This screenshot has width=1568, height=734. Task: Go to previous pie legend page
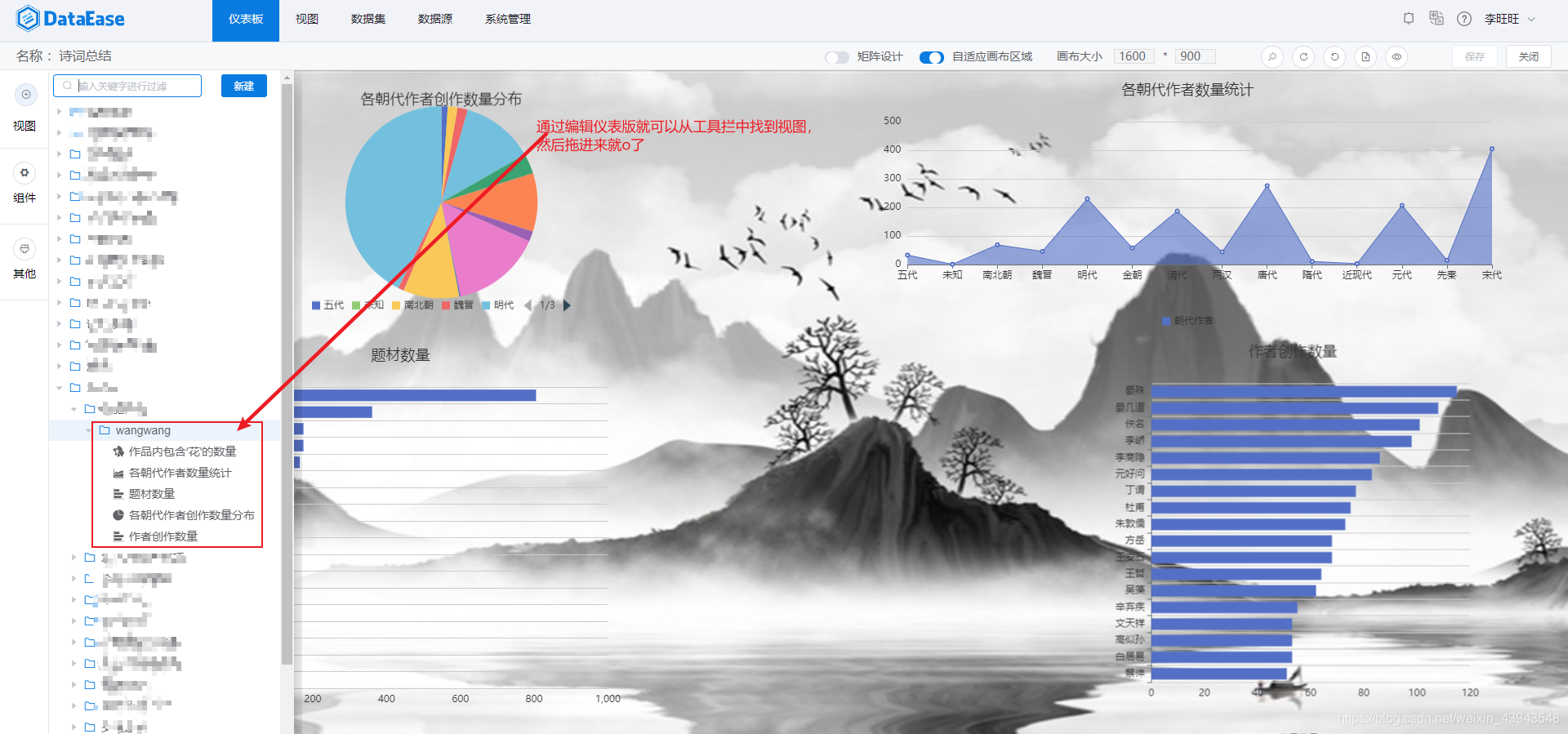tap(528, 305)
